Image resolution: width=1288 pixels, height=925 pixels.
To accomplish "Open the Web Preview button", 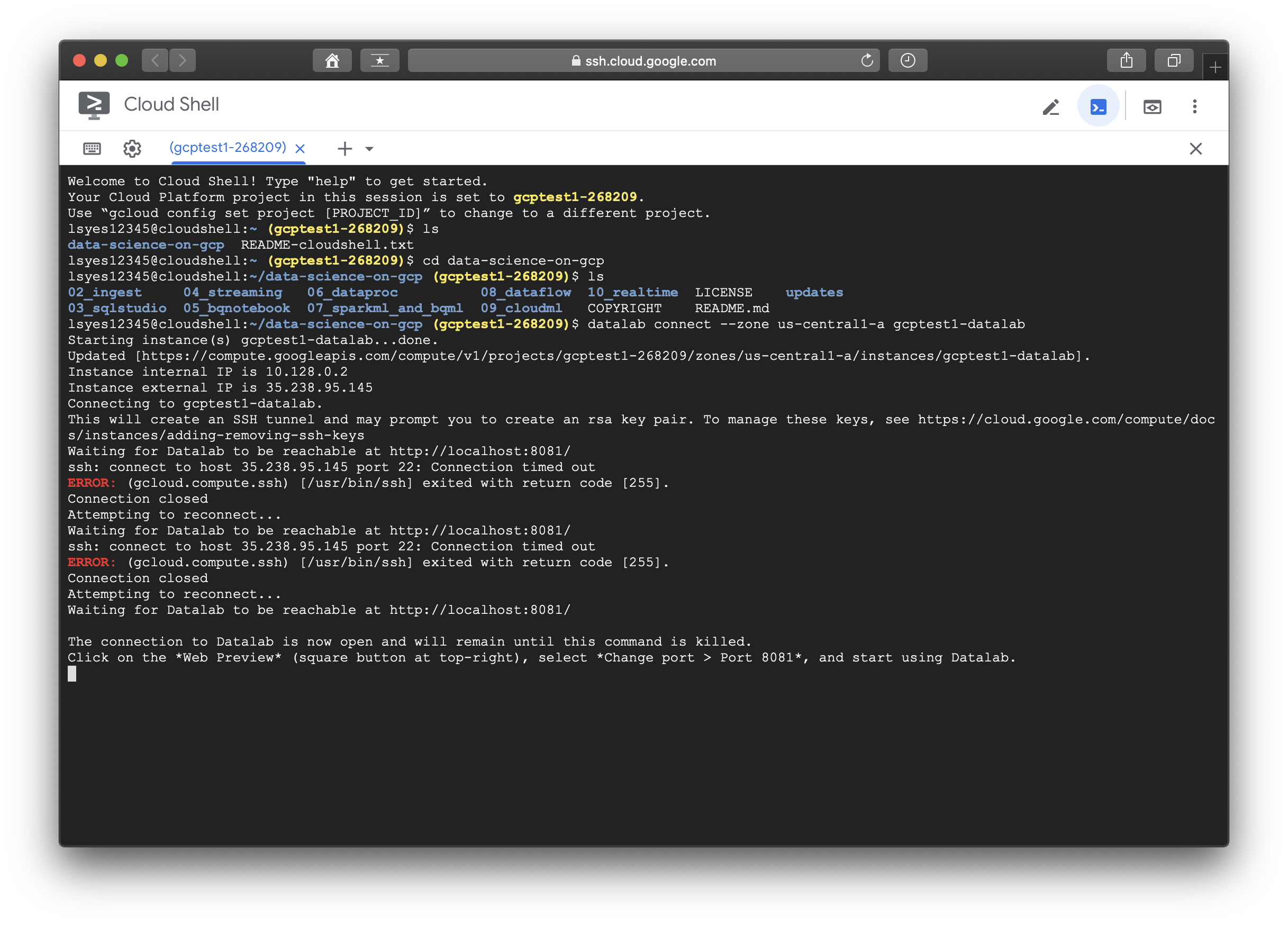I will (1151, 107).
